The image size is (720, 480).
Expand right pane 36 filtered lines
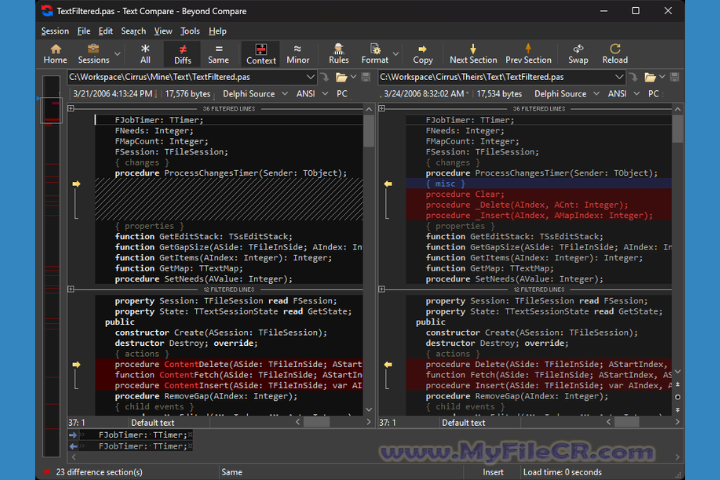click(382, 108)
